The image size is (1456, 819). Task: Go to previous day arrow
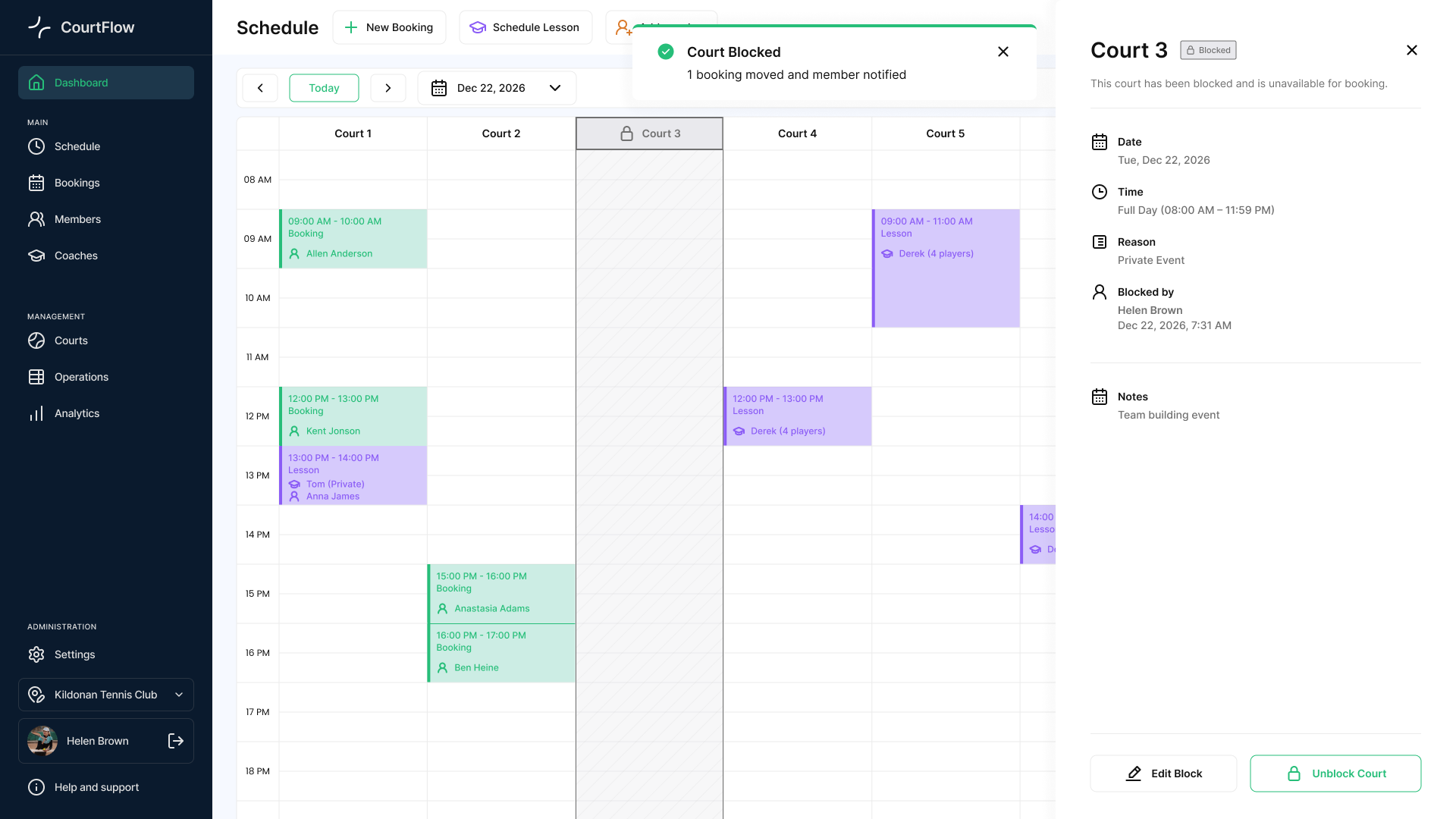(x=260, y=88)
